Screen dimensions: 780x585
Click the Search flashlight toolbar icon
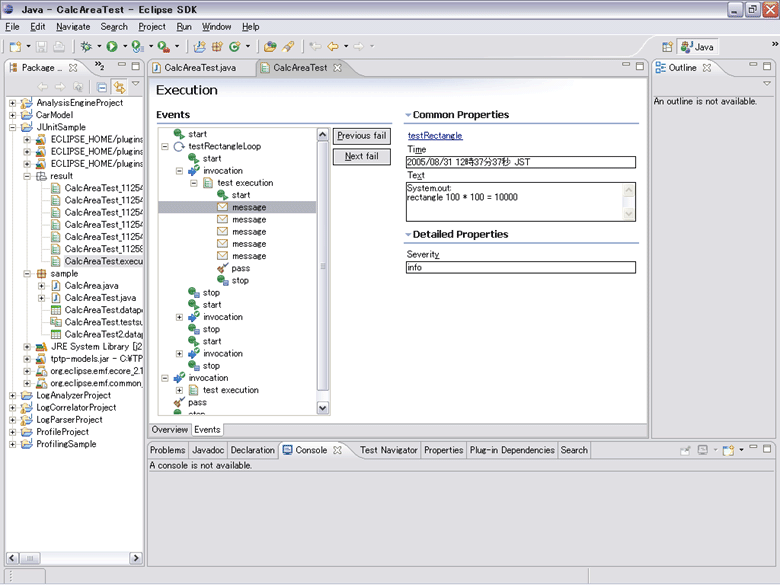coord(288,47)
